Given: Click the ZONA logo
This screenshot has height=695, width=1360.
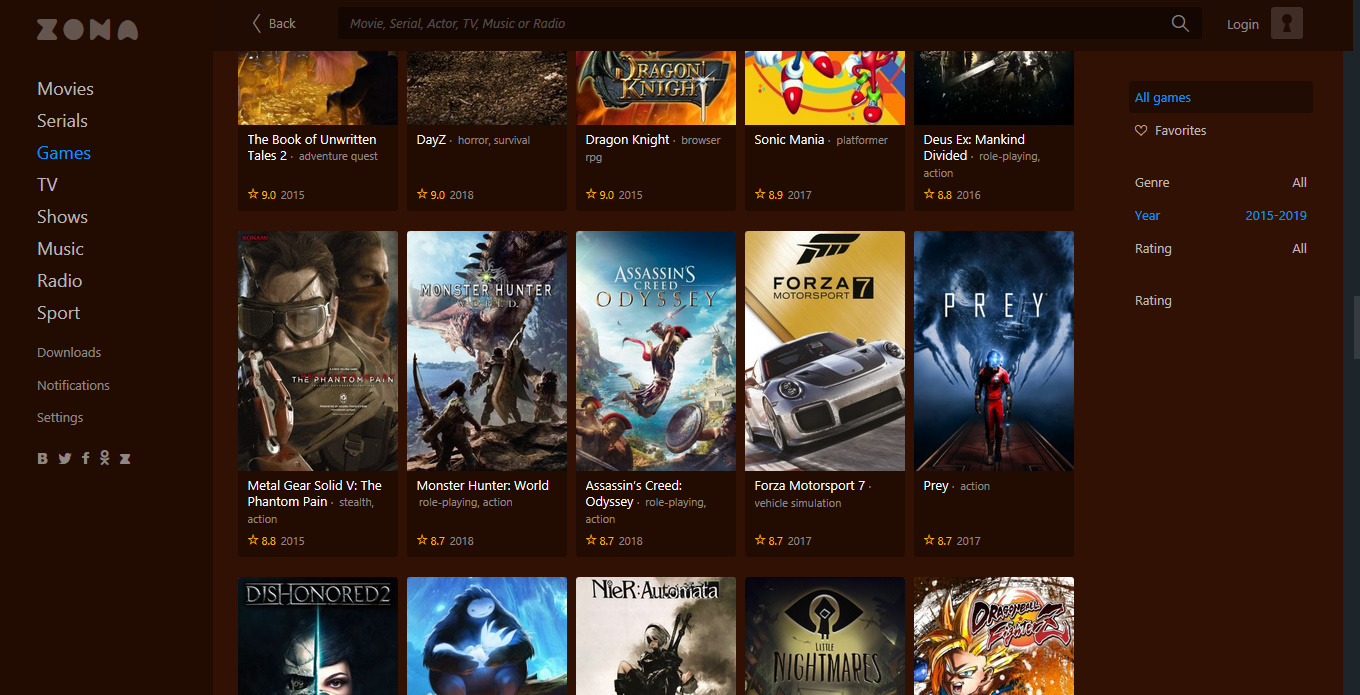Looking at the screenshot, I should click(87, 30).
